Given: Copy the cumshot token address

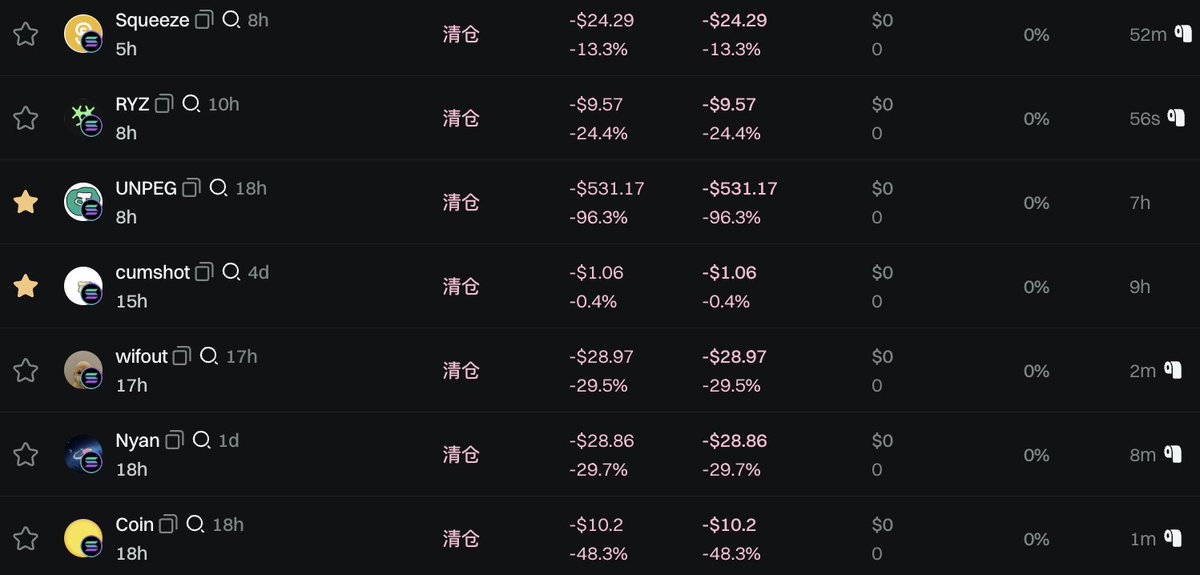Looking at the screenshot, I should point(205,271).
